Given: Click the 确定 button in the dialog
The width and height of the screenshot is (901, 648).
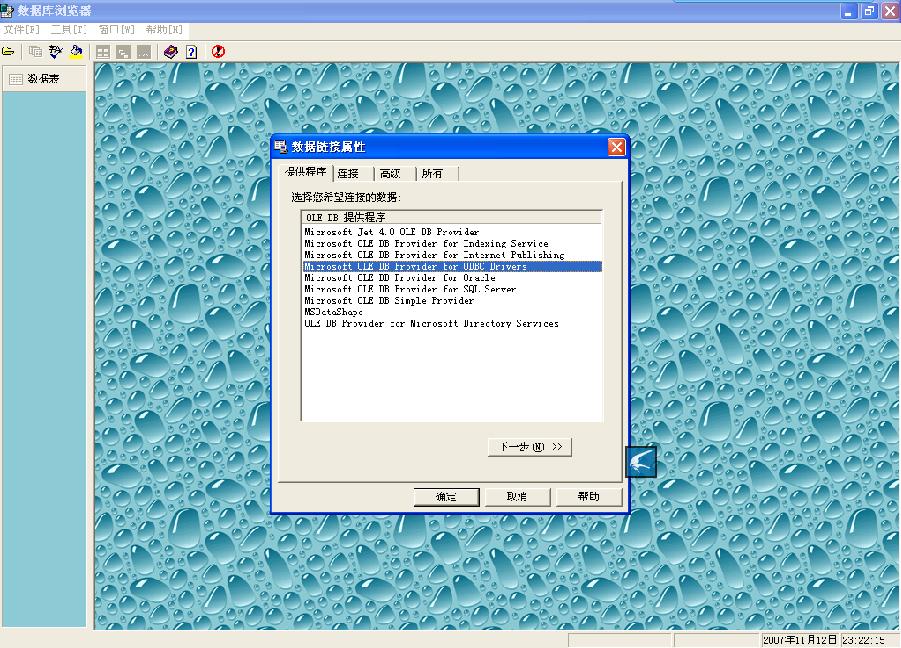Looking at the screenshot, I should [446, 496].
